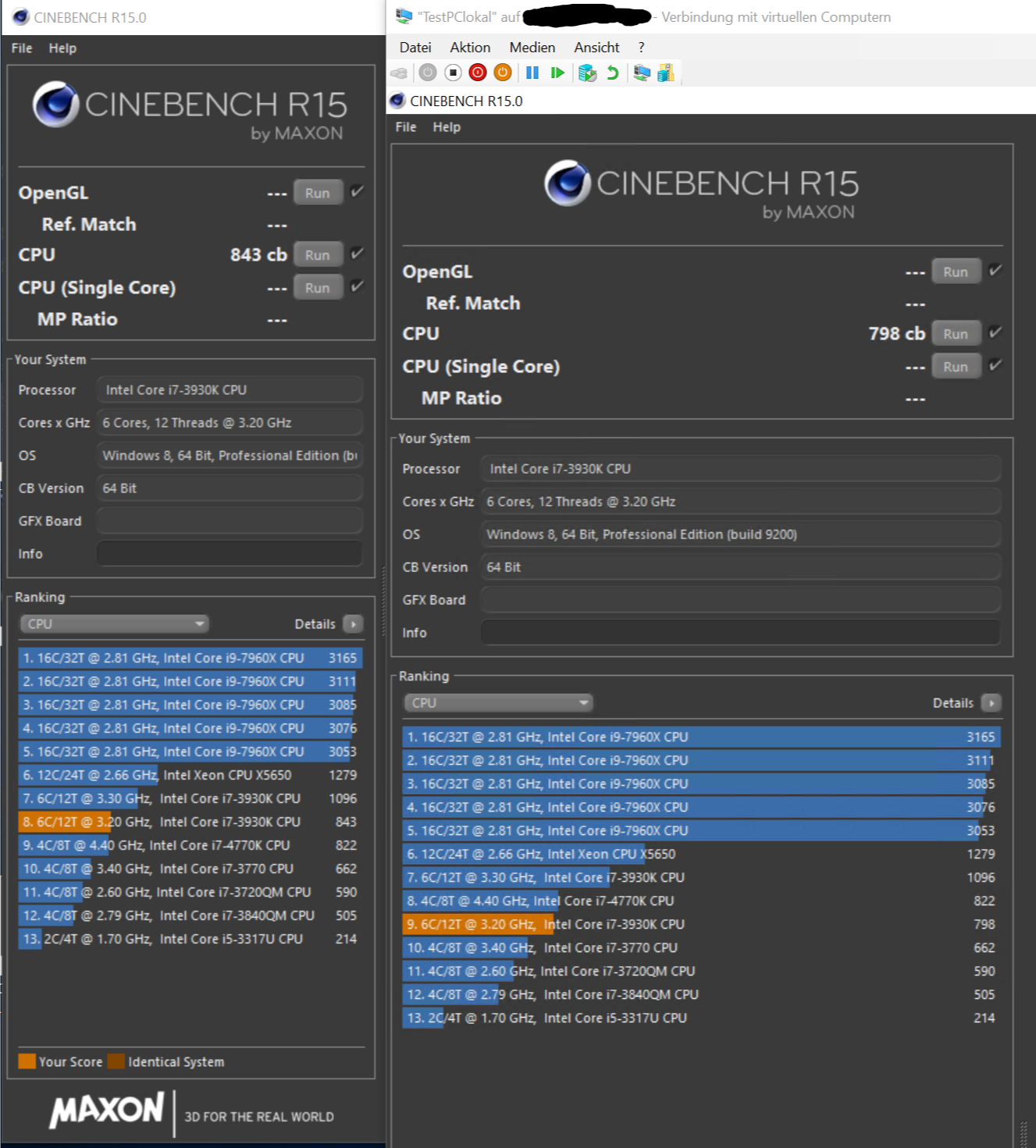Select rank 7 i7-3930K row scoring 1096 in the VM ranking
The image size is (1036, 1148).
click(x=702, y=877)
